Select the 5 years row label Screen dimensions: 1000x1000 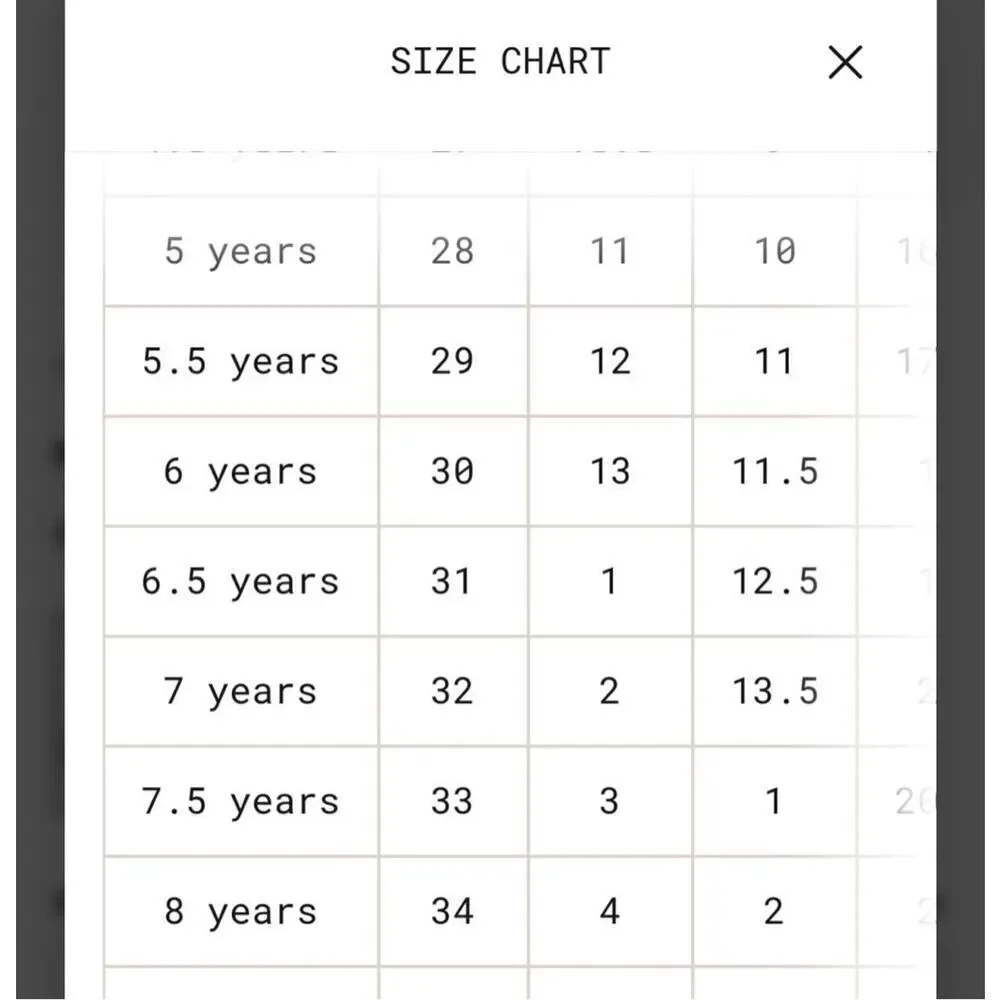coord(241,251)
